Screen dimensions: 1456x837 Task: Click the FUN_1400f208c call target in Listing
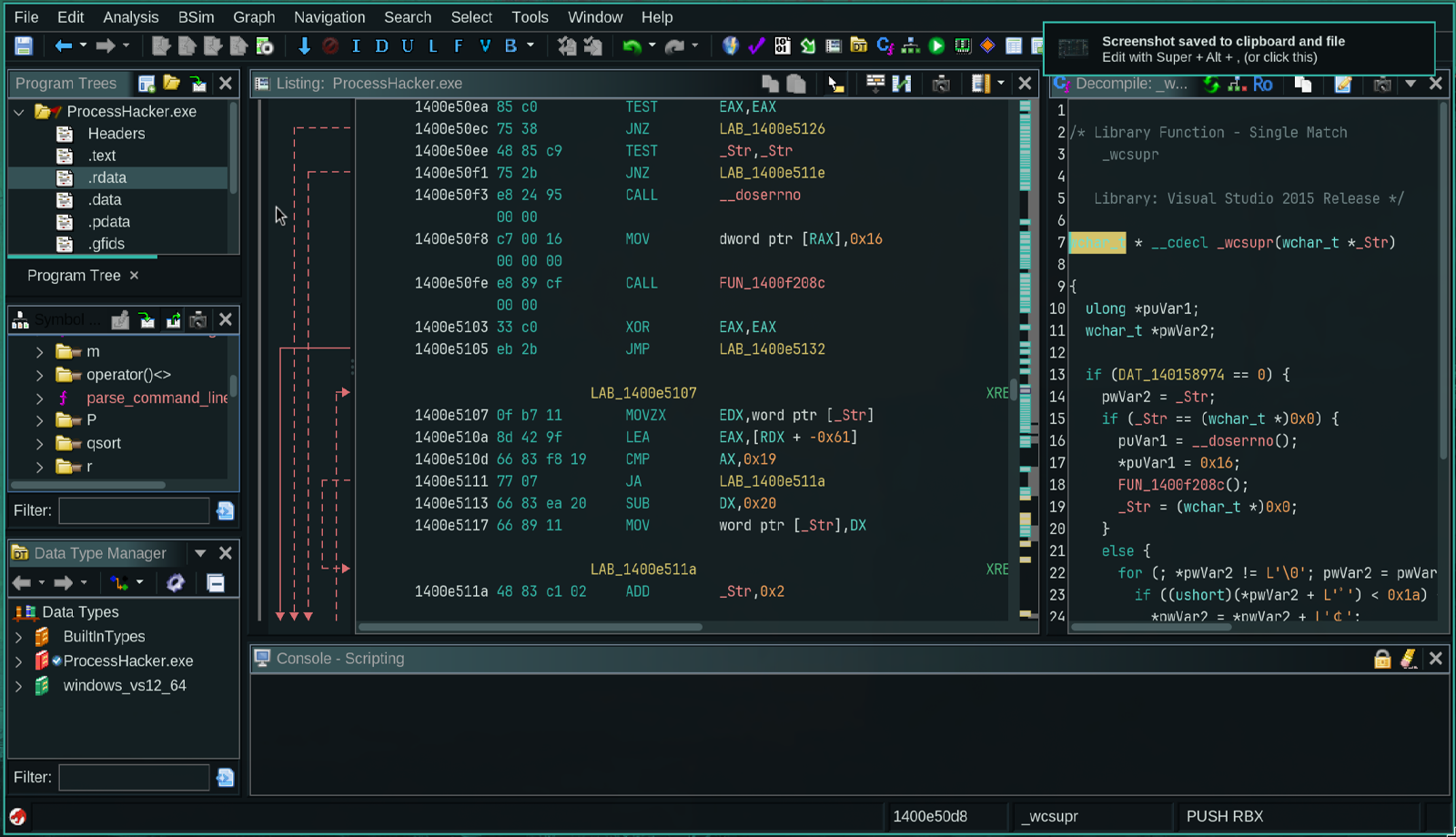(773, 284)
